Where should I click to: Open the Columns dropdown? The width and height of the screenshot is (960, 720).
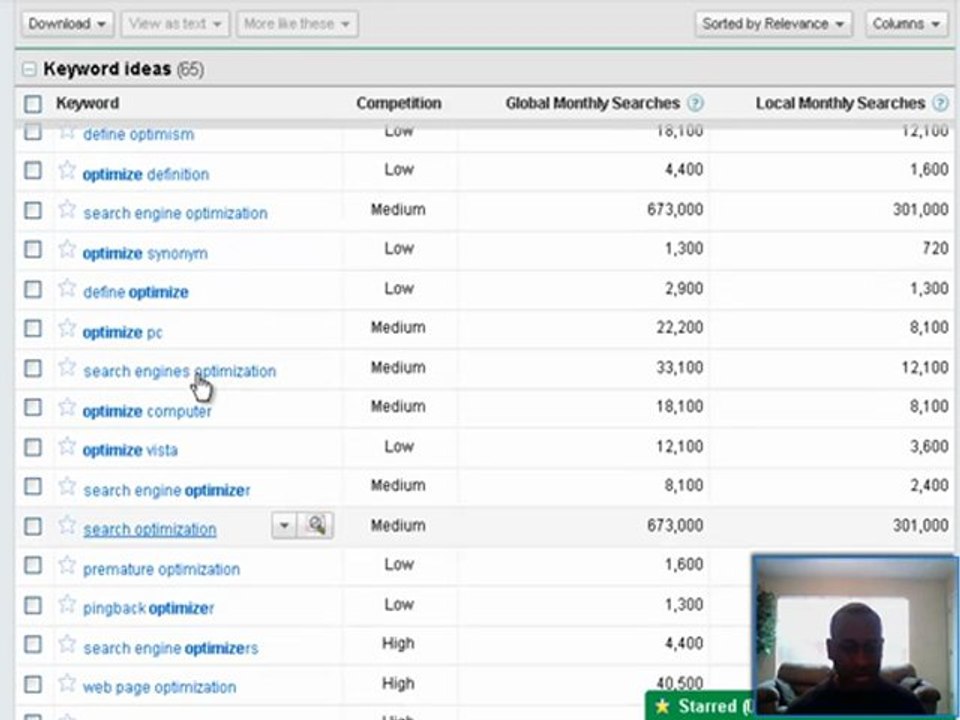pyautogui.click(x=906, y=24)
